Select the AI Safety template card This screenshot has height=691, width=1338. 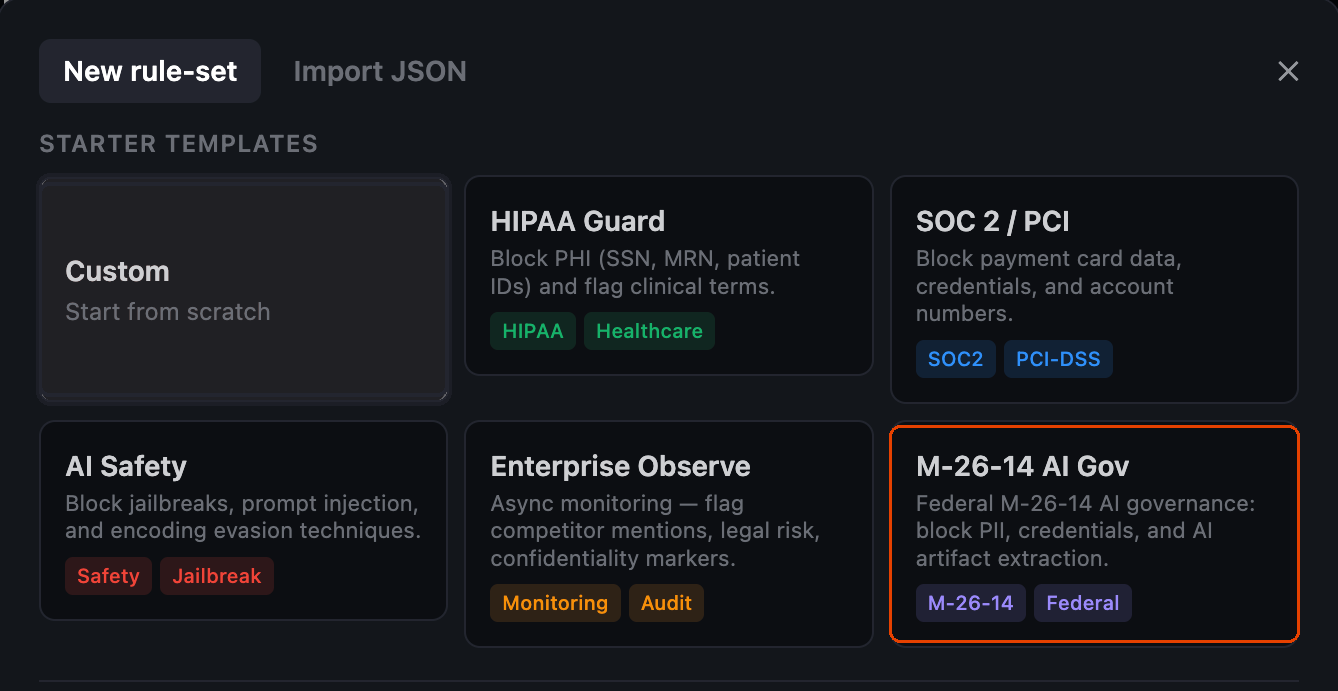(243, 520)
